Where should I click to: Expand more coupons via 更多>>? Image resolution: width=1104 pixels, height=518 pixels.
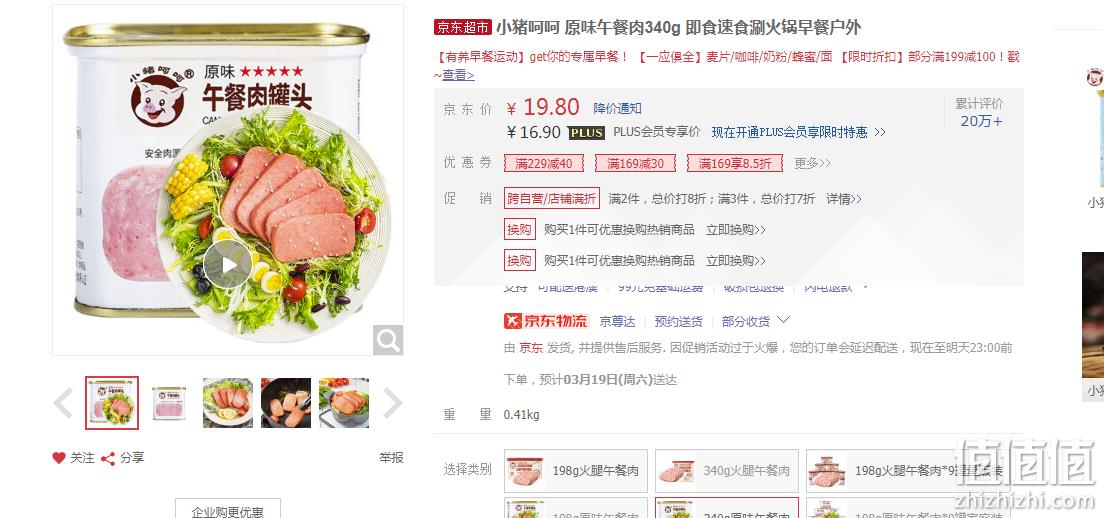pos(813,163)
